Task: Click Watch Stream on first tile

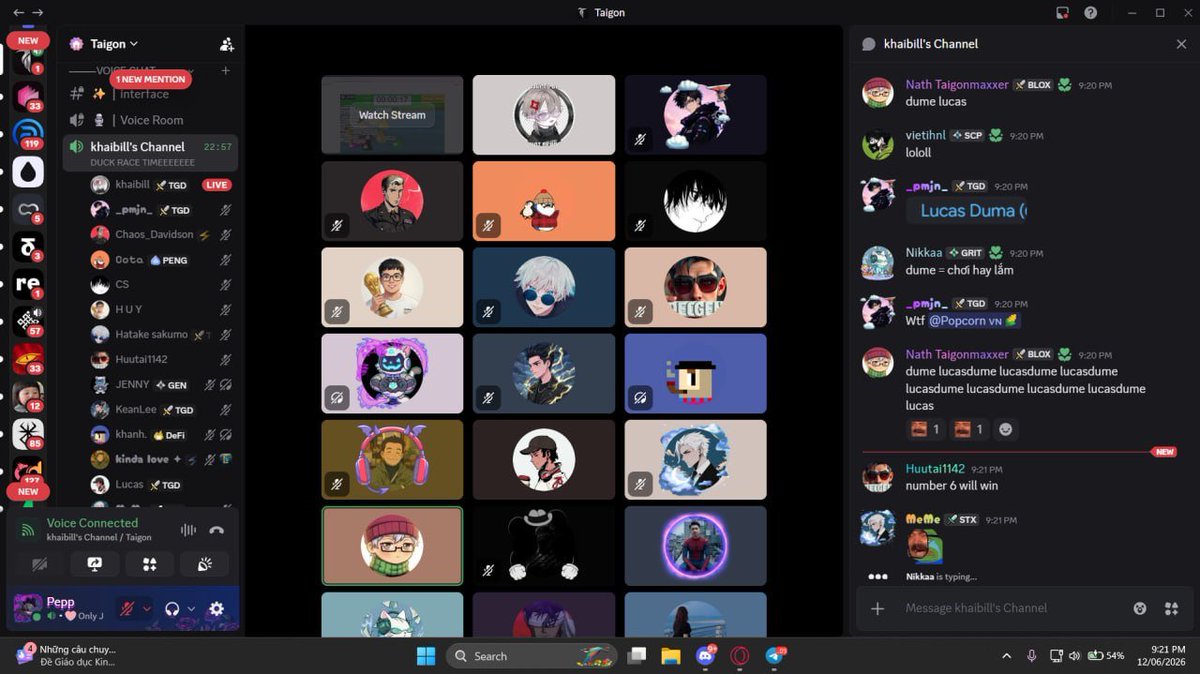Action: coord(392,115)
